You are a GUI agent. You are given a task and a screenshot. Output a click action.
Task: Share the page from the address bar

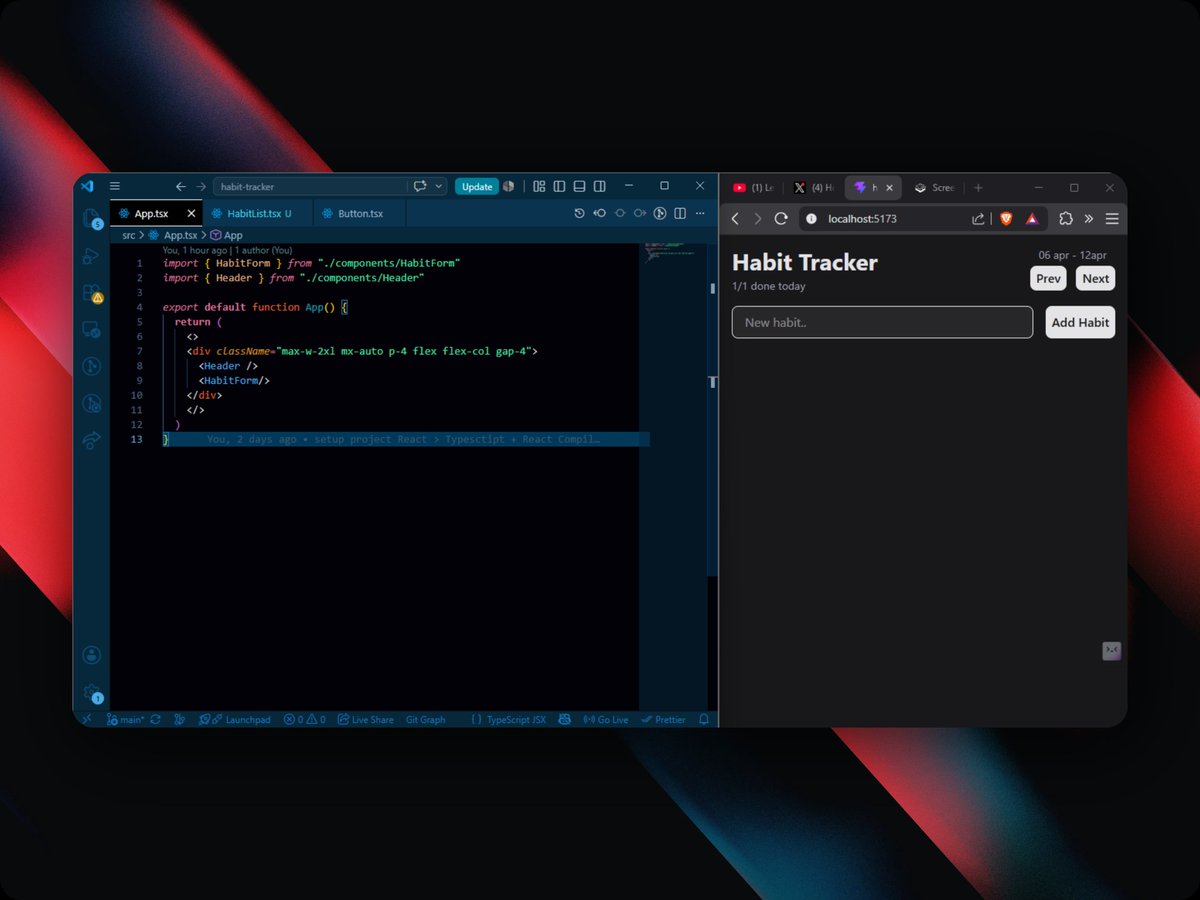pyautogui.click(x=978, y=218)
